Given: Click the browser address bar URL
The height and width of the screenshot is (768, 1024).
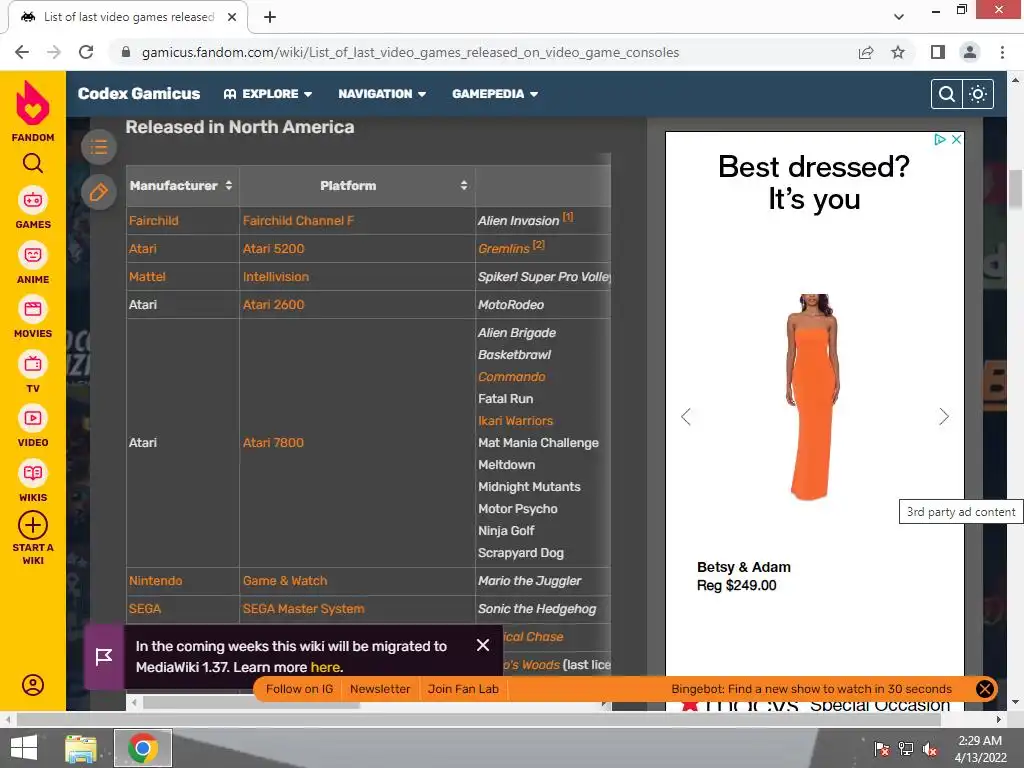Looking at the screenshot, I should tap(410, 52).
